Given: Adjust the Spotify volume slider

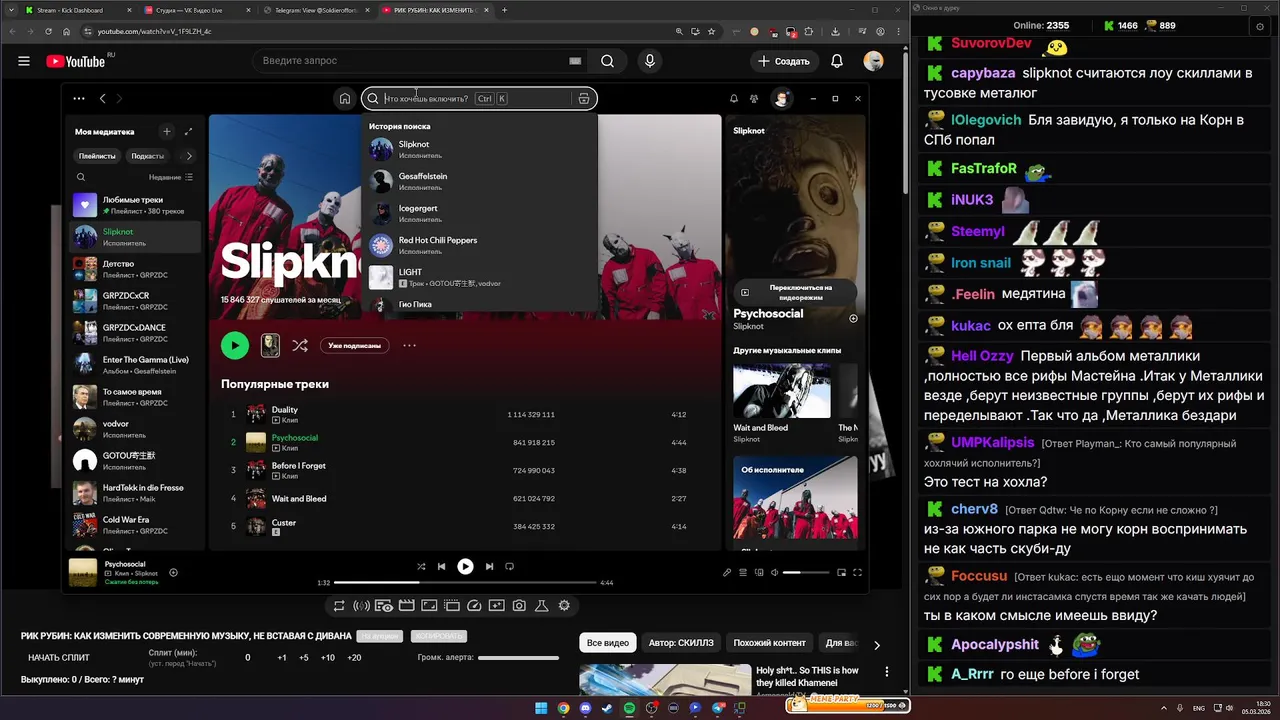Looking at the screenshot, I should click(805, 573).
